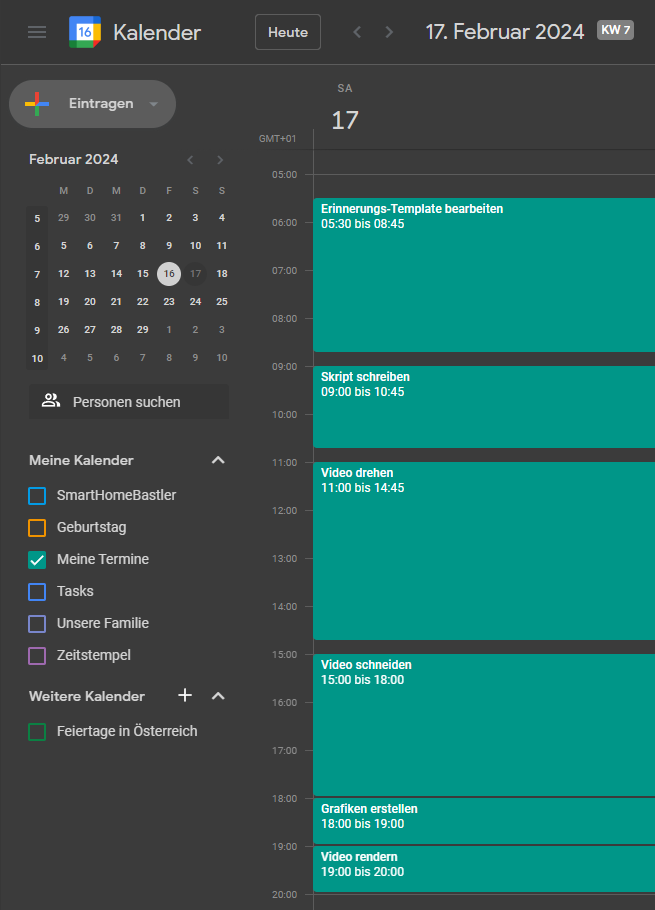Select February 1 in mini calendar
This screenshot has width=655, height=910.
(x=143, y=218)
